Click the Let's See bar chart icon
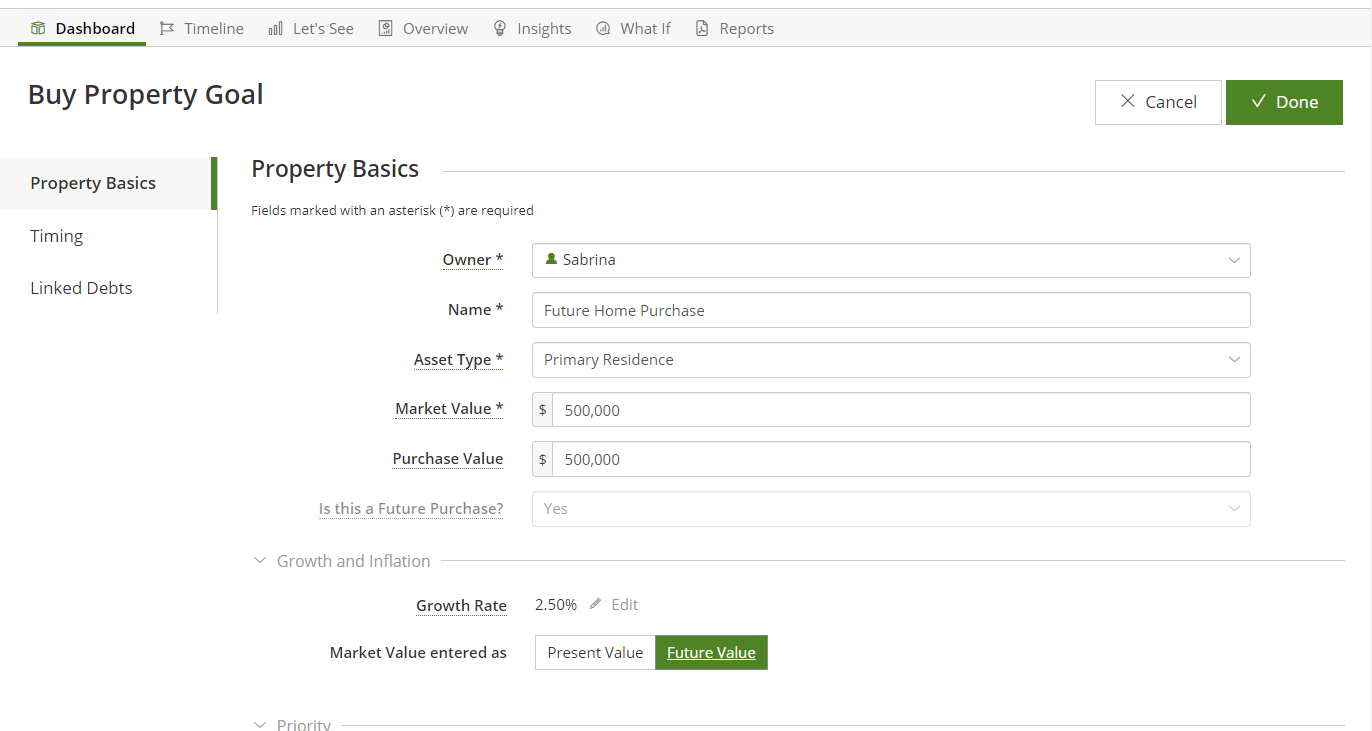Screen dimensions: 1372x731 [276, 28]
